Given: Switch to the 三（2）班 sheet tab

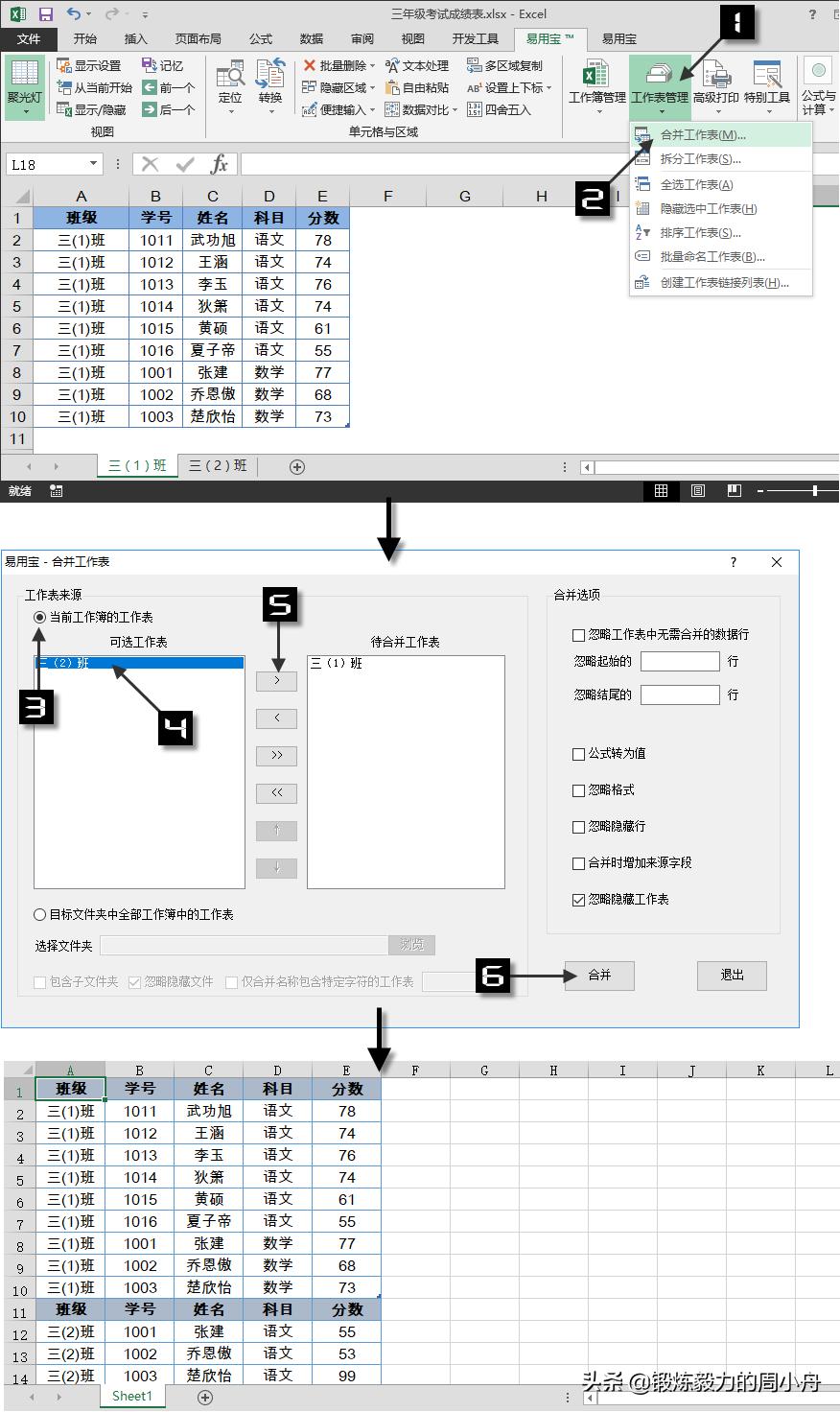Looking at the screenshot, I should pos(216,466).
